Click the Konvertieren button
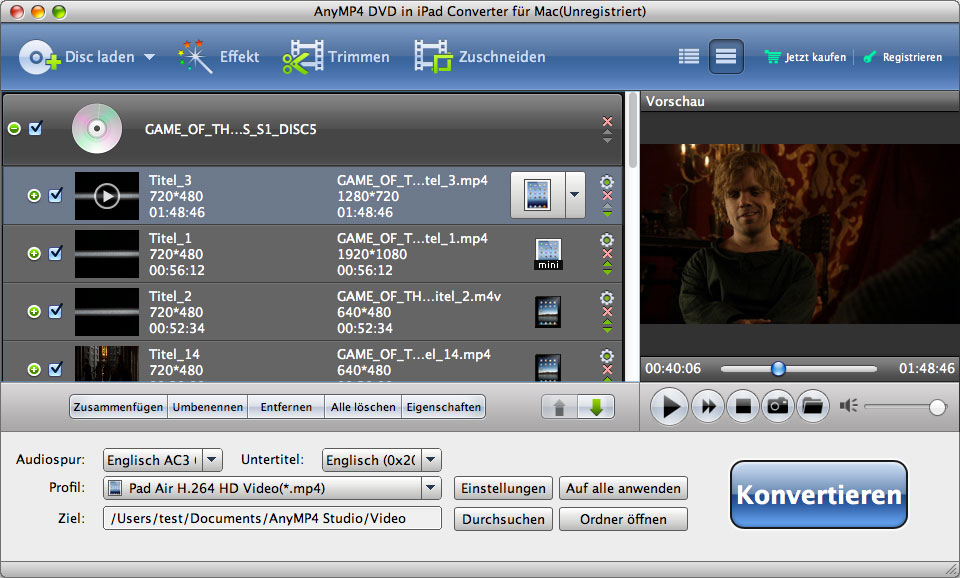960x578 pixels. pos(819,495)
